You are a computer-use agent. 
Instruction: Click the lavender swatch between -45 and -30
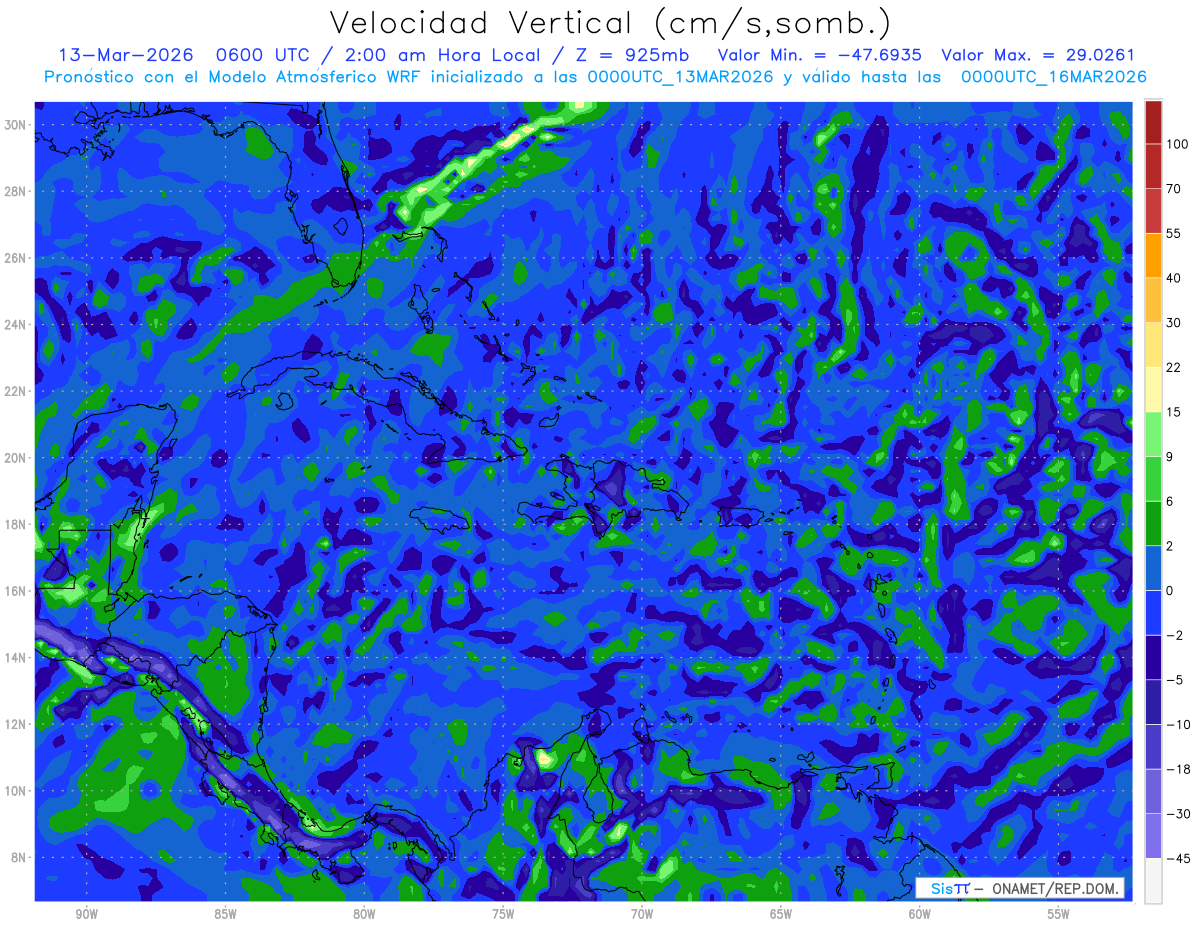[1153, 836]
